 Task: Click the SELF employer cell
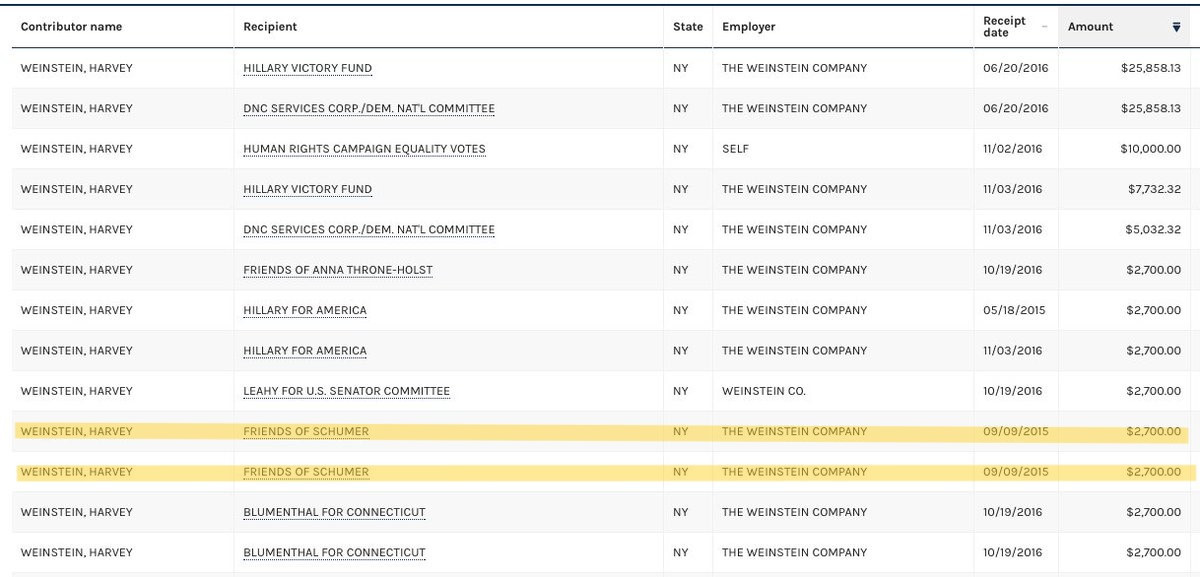tap(735, 149)
